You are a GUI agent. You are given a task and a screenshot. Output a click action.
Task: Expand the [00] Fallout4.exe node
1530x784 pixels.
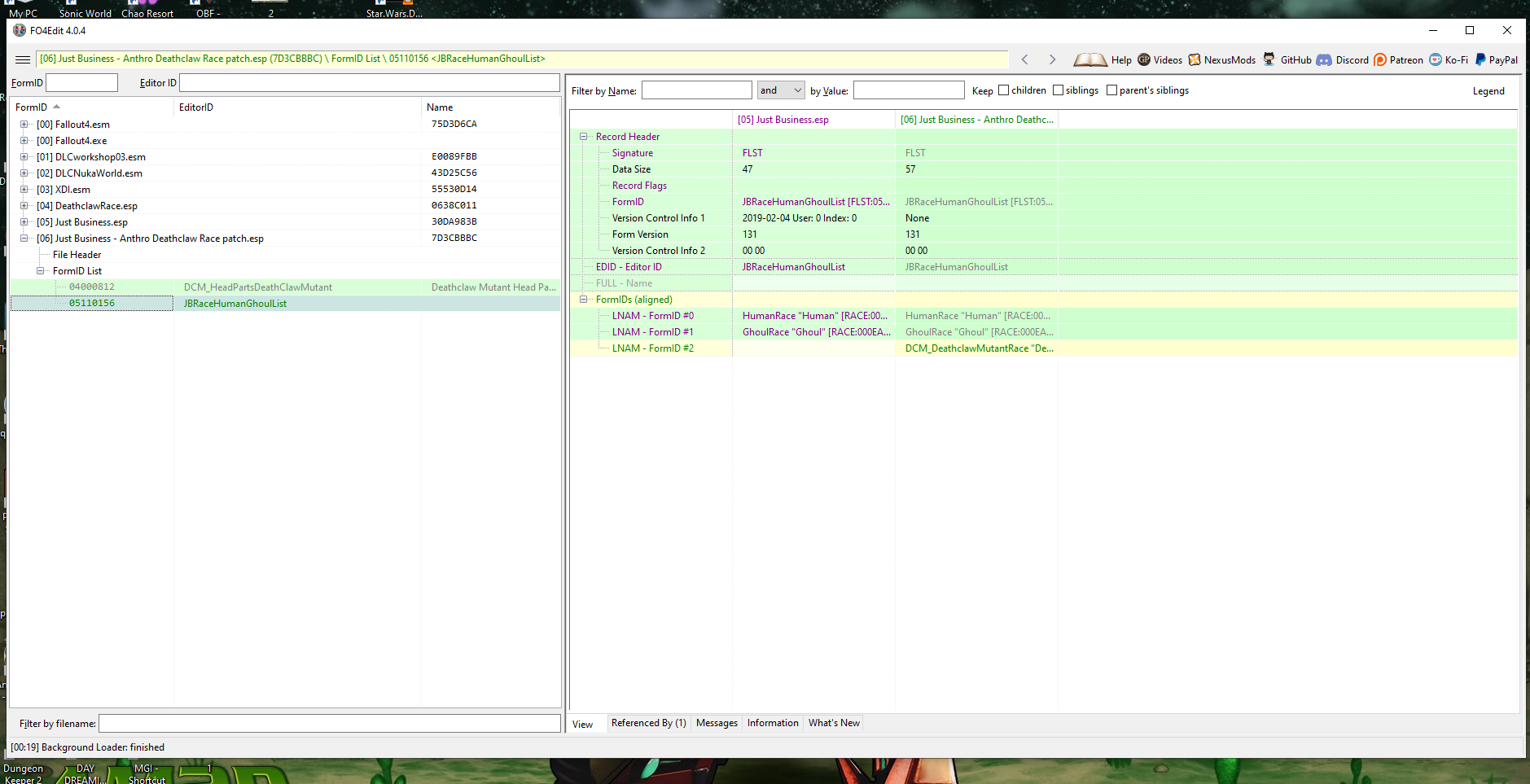click(x=24, y=141)
